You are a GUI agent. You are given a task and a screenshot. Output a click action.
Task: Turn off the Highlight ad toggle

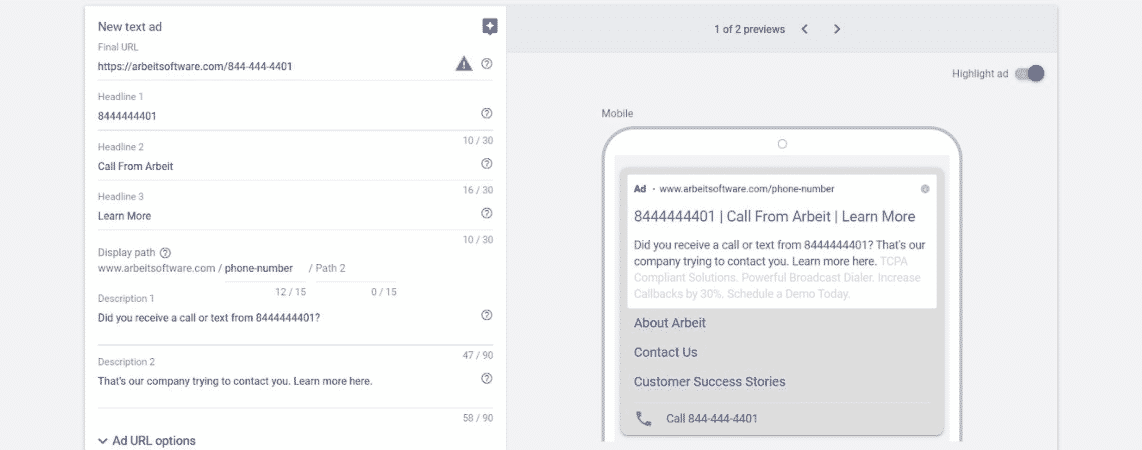(1030, 74)
